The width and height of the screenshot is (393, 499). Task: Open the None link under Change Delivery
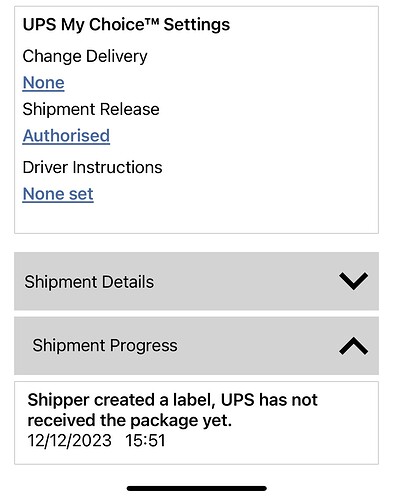pyautogui.click(x=43, y=83)
